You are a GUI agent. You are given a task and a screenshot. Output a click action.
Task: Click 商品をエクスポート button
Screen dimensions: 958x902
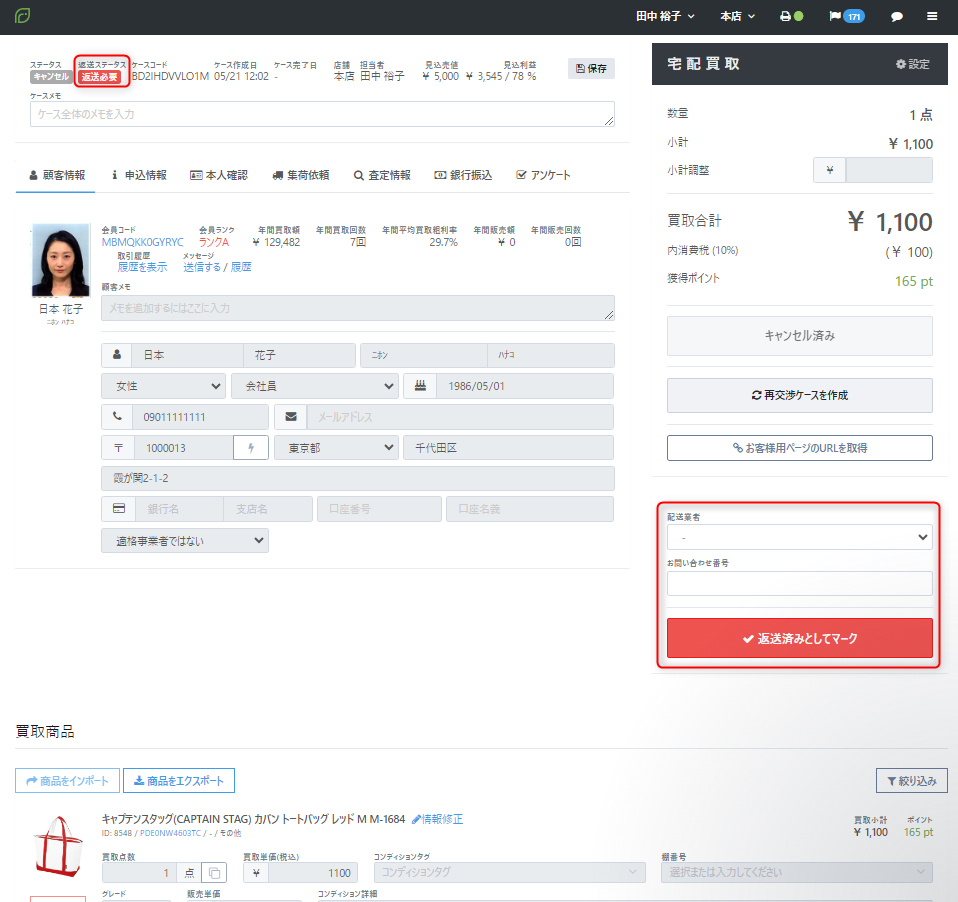coord(179,781)
